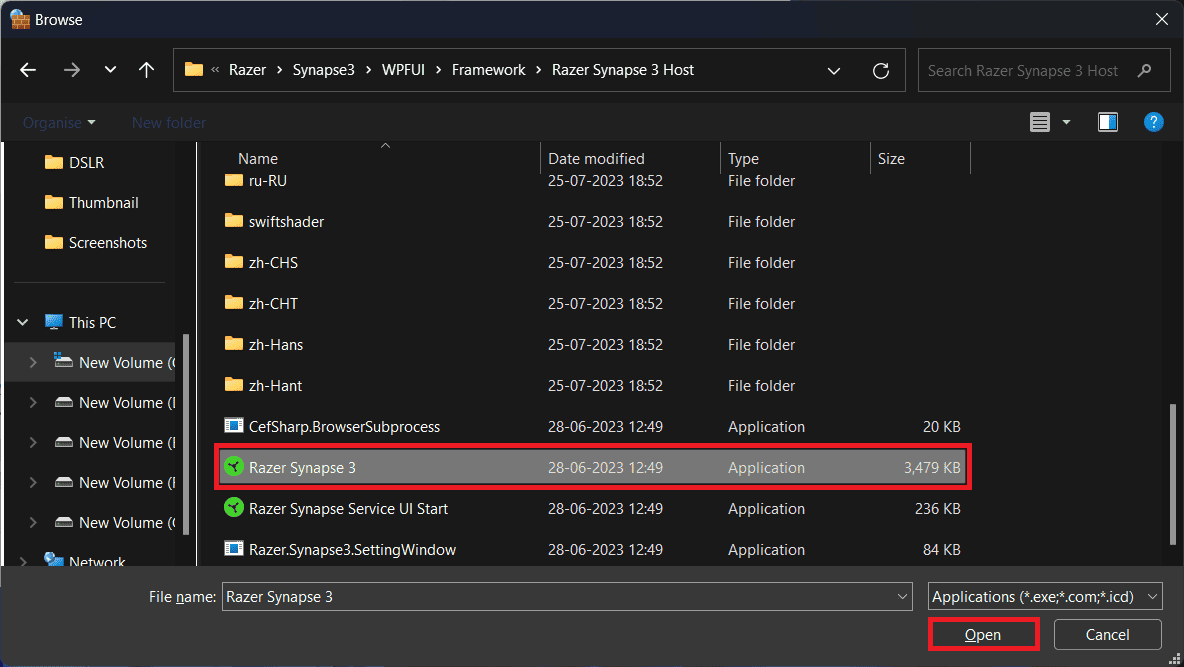Open the Organise menu
Screen dimensions: 1184x667
(59, 122)
